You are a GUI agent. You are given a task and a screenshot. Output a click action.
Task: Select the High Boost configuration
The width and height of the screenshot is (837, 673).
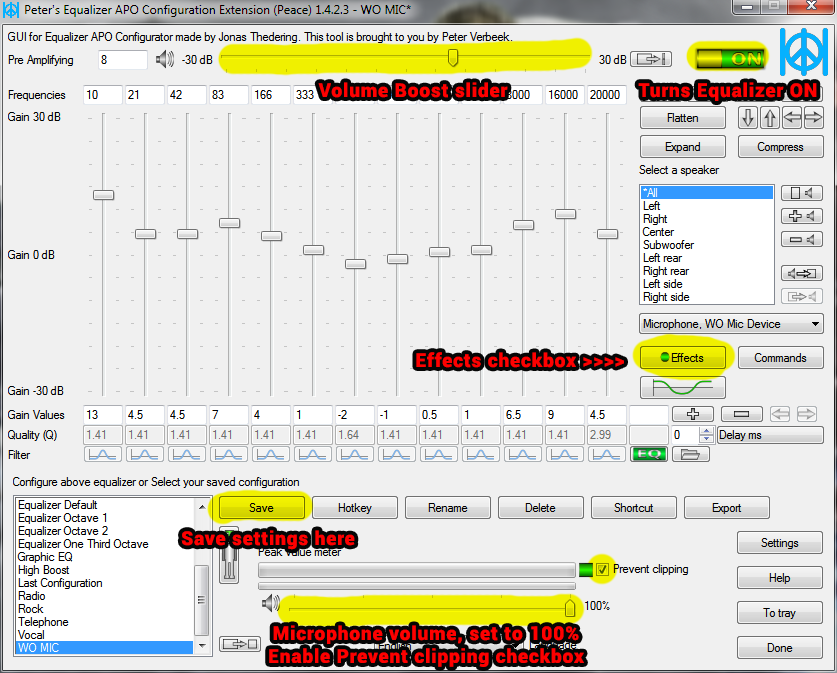(x=43, y=569)
